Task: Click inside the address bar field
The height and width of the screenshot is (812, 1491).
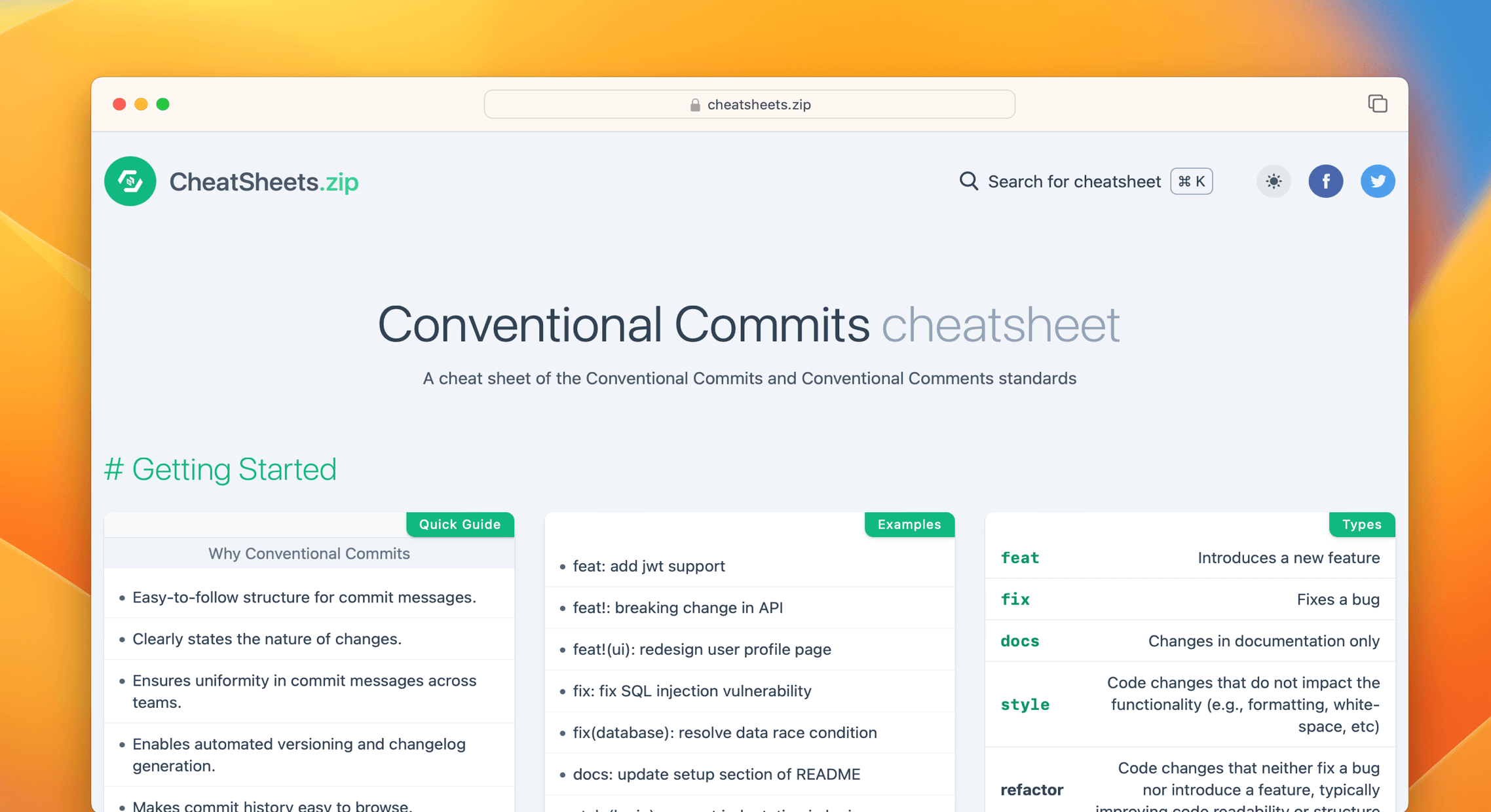Action: (749, 104)
